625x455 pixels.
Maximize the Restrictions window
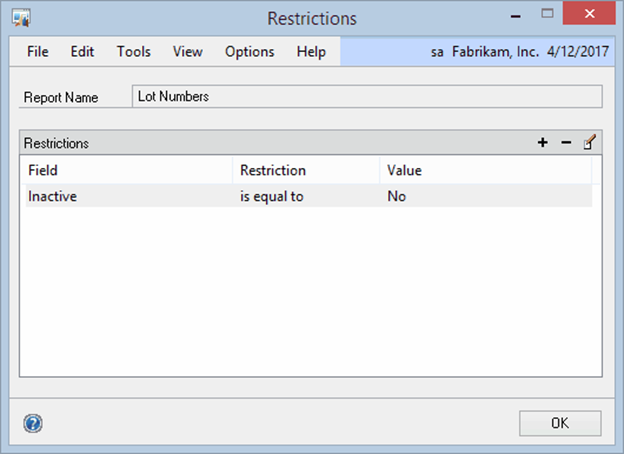pyautogui.click(x=547, y=14)
